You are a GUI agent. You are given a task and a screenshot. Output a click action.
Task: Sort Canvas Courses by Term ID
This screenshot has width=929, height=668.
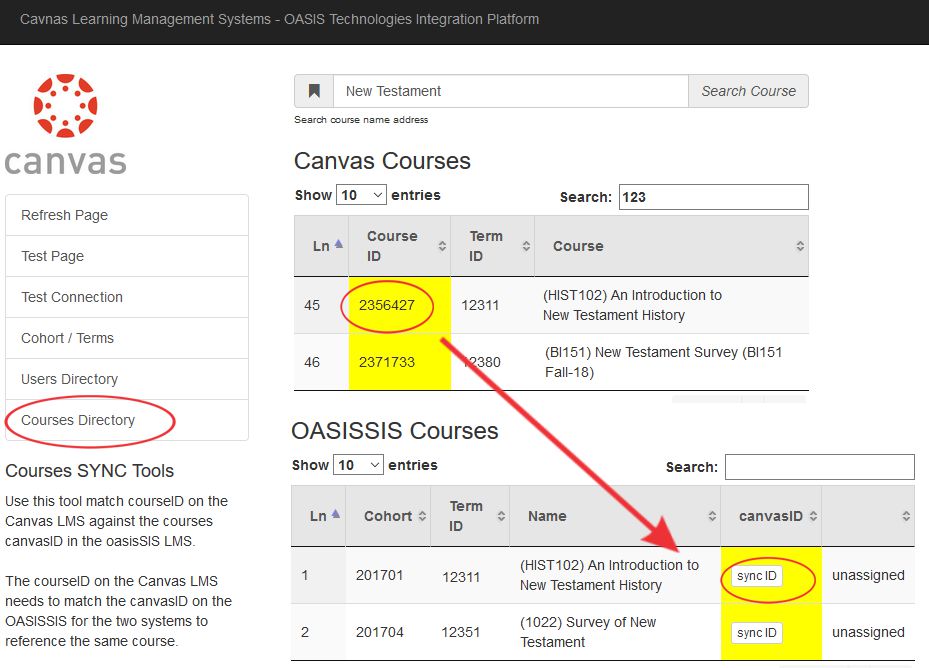pyautogui.click(x=492, y=246)
